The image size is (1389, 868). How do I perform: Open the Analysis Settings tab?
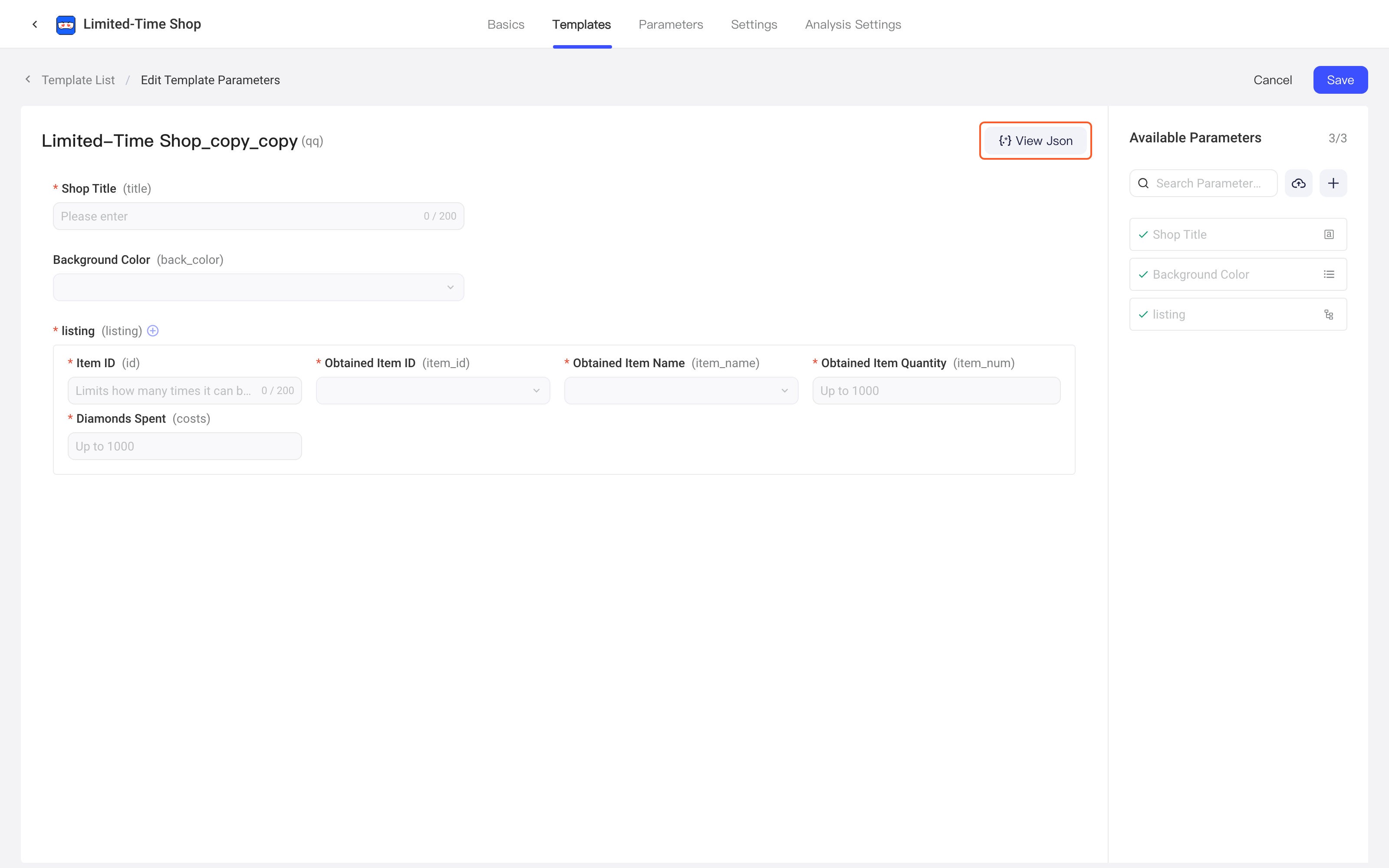(853, 25)
